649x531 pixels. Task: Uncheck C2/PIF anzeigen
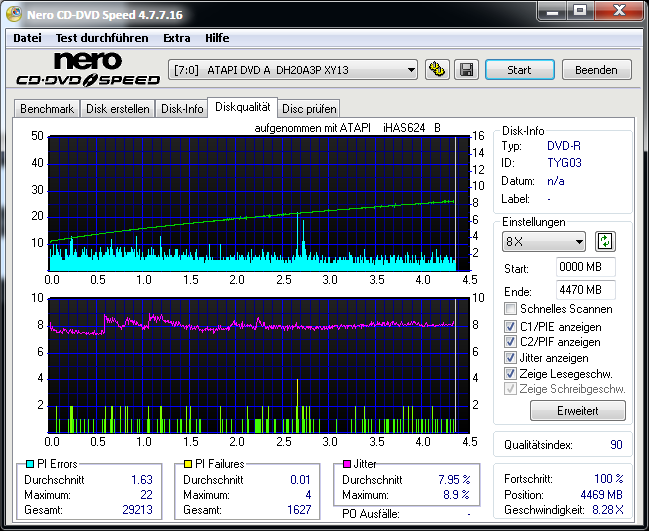(x=510, y=342)
